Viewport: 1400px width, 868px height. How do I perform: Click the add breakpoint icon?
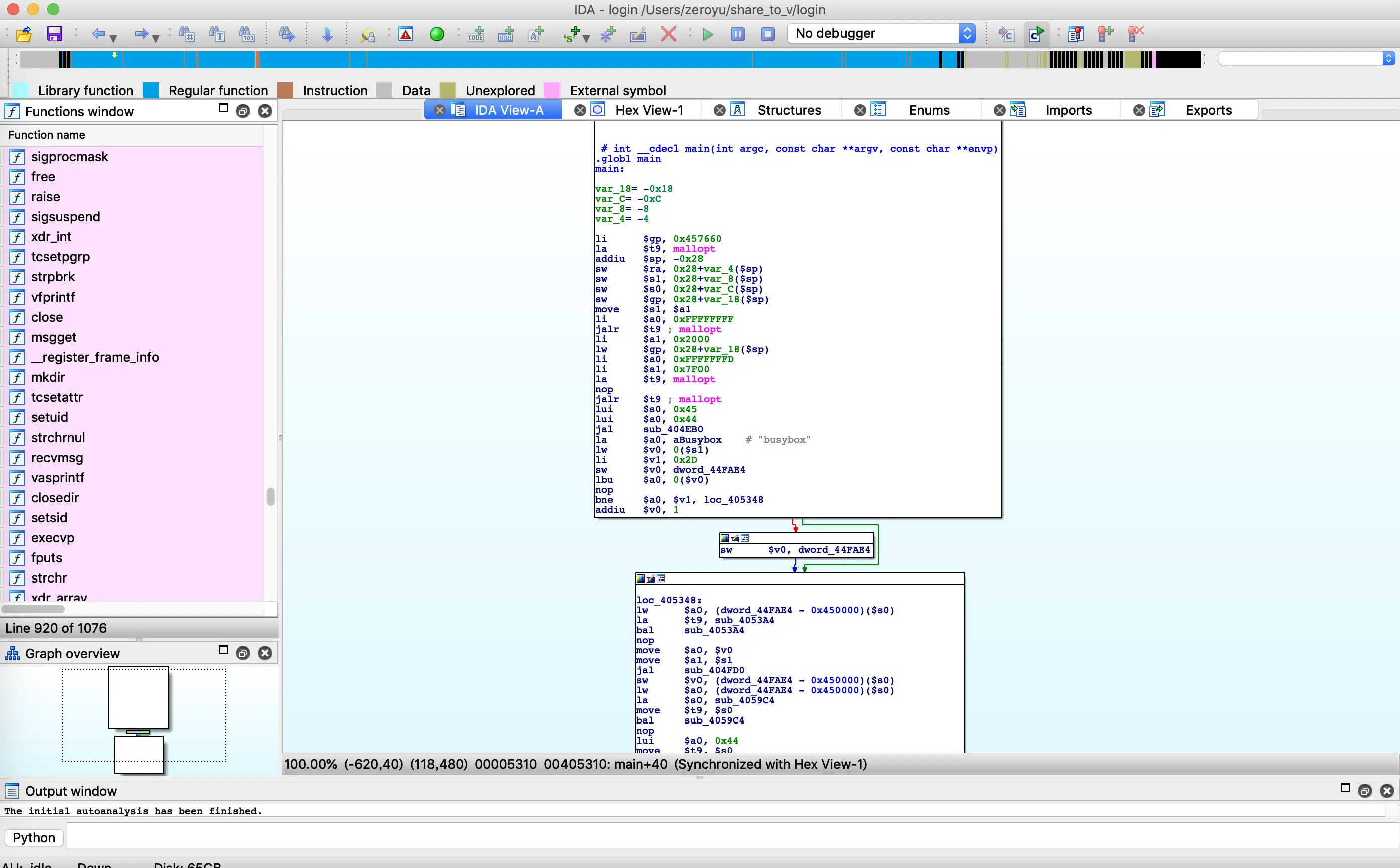coord(1105,34)
